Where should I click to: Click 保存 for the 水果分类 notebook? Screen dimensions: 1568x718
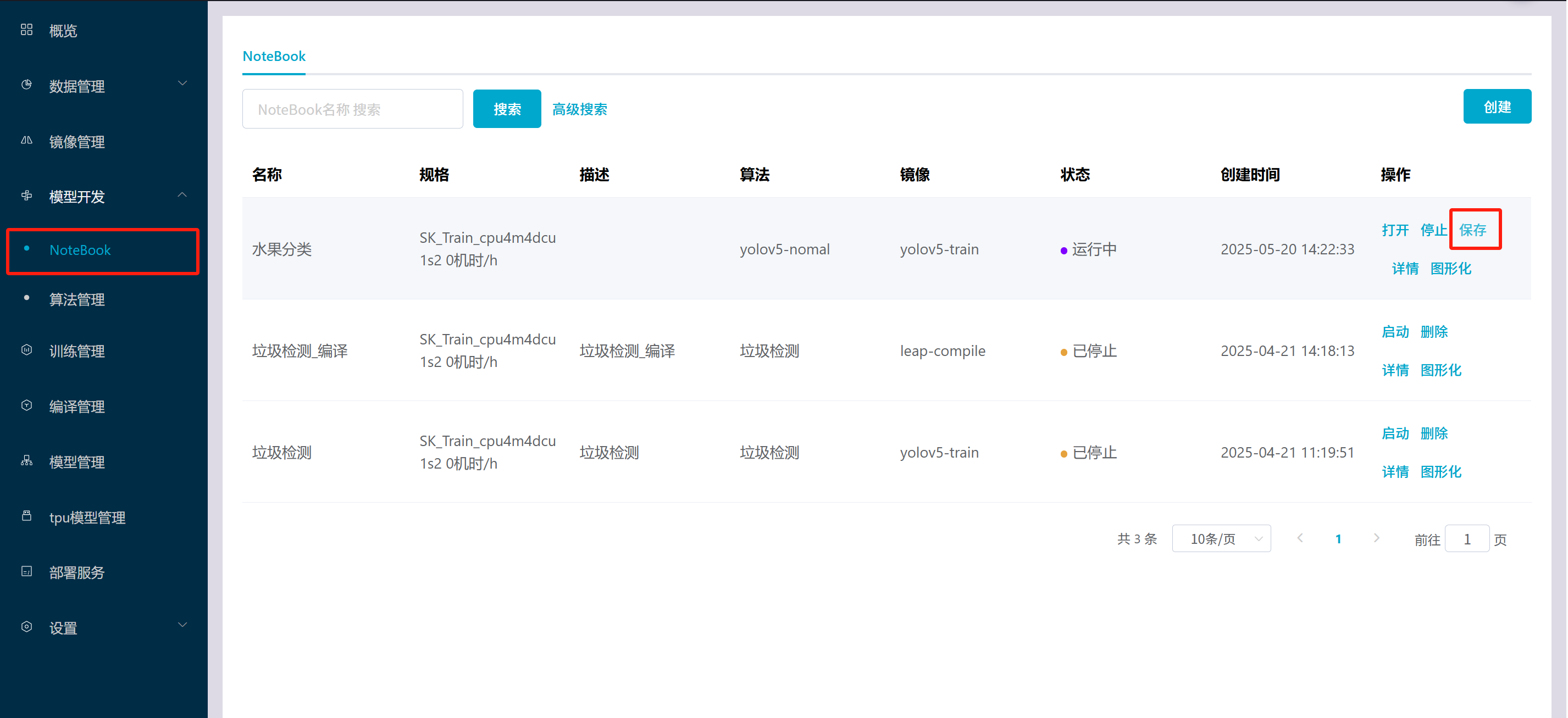[1472, 230]
